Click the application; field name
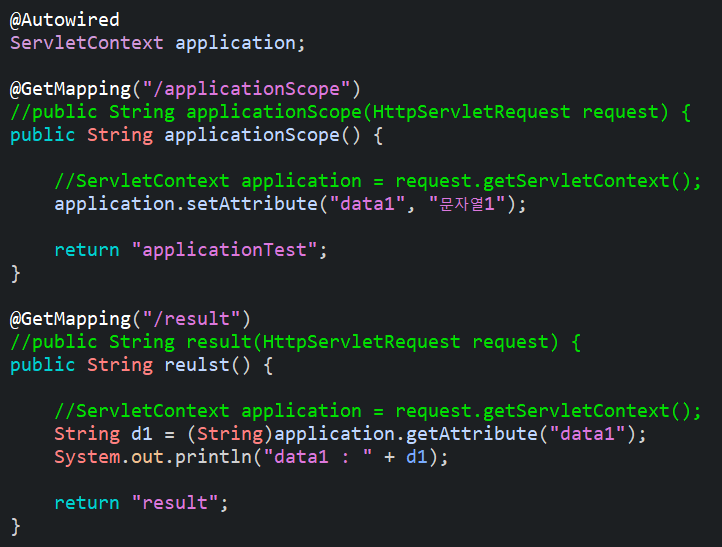Screen dimensions: 722x547 [240, 43]
